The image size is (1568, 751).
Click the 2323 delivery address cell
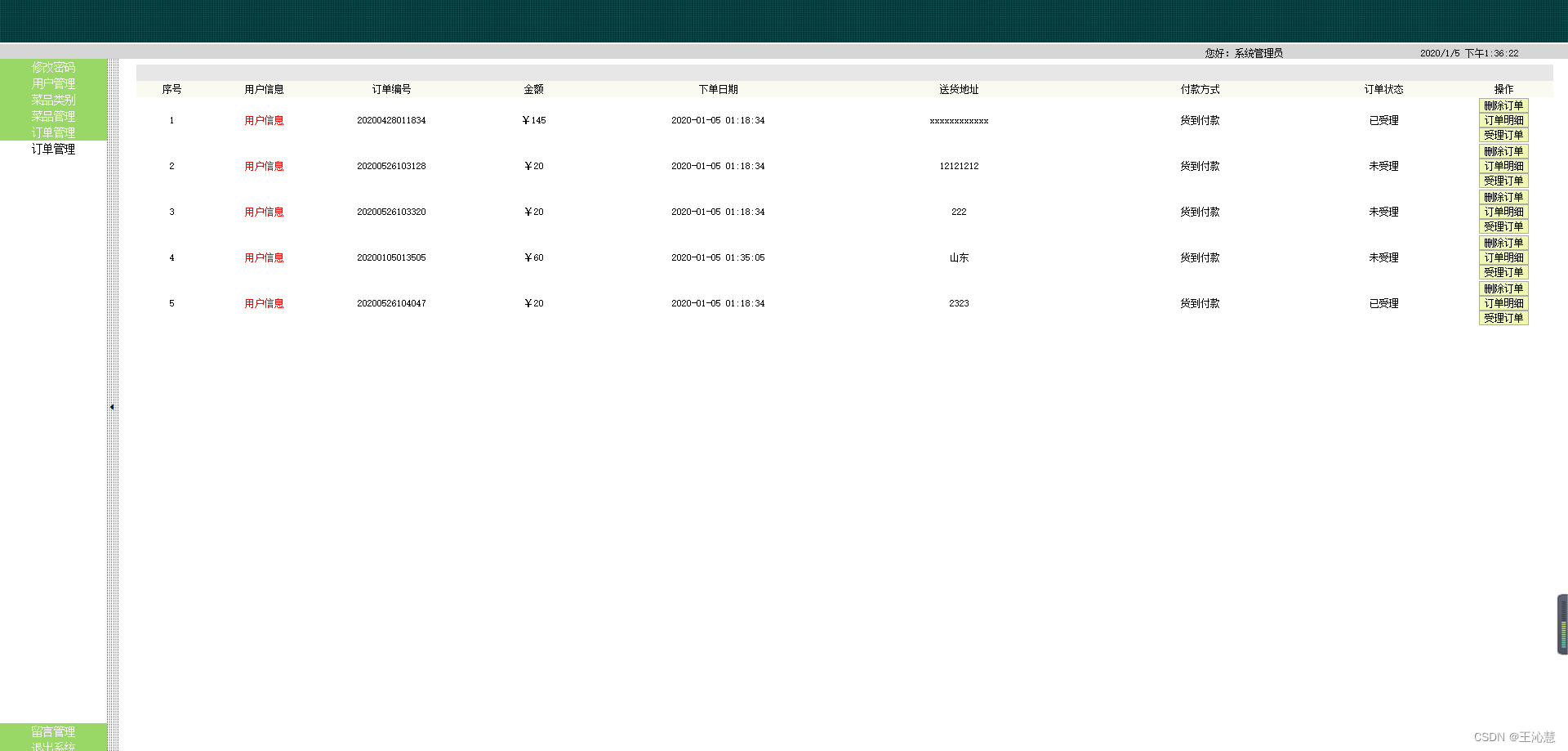(959, 303)
